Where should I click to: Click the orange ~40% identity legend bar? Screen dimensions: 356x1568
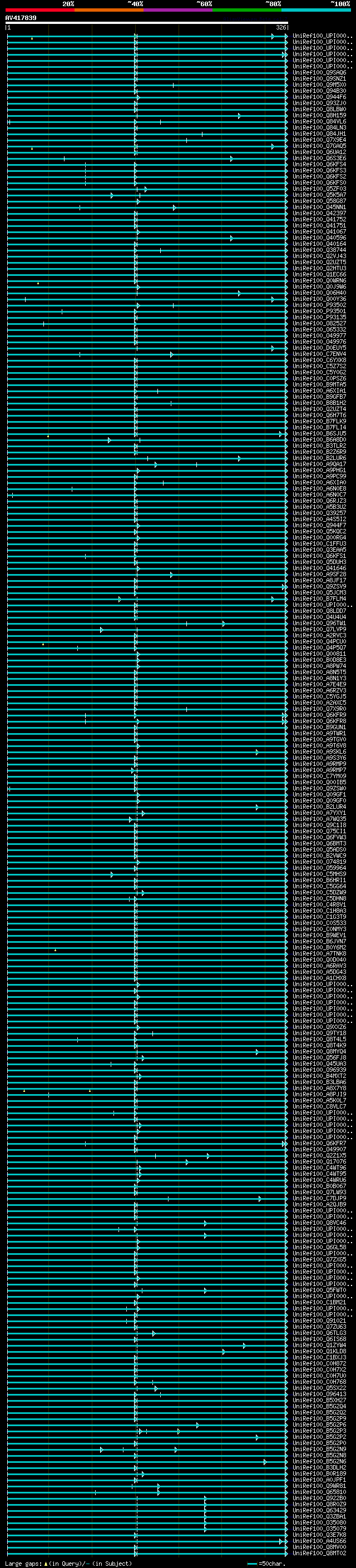pos(109,10)
